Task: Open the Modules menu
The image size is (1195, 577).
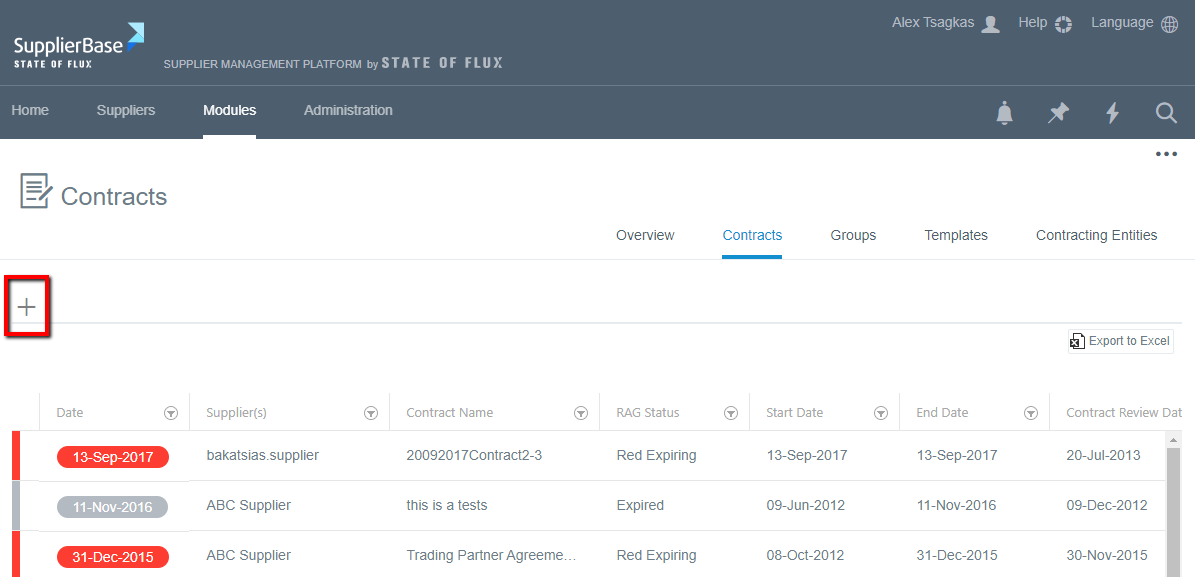Action: tap(229, 110)
